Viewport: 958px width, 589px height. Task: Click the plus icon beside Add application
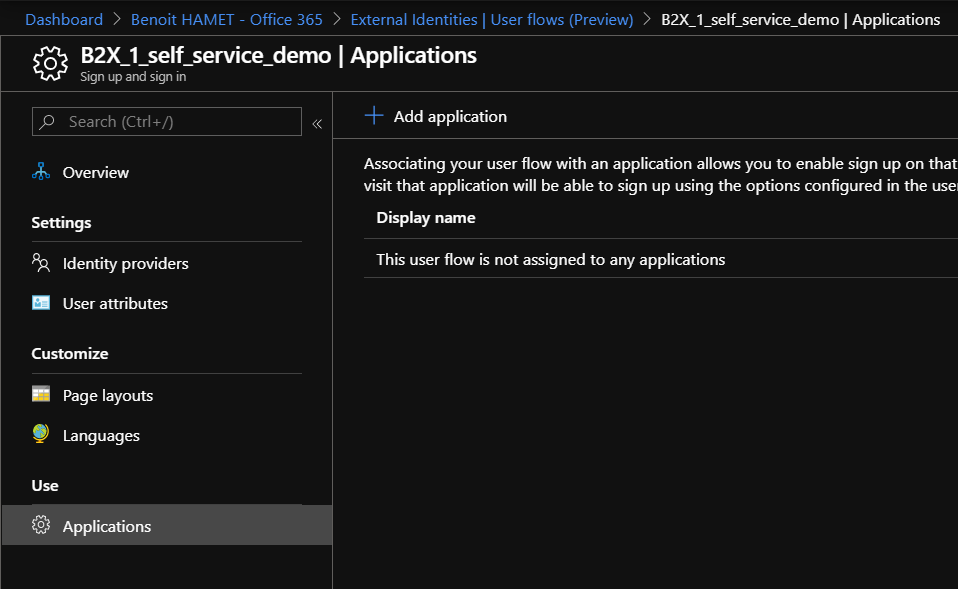point(374,116)
